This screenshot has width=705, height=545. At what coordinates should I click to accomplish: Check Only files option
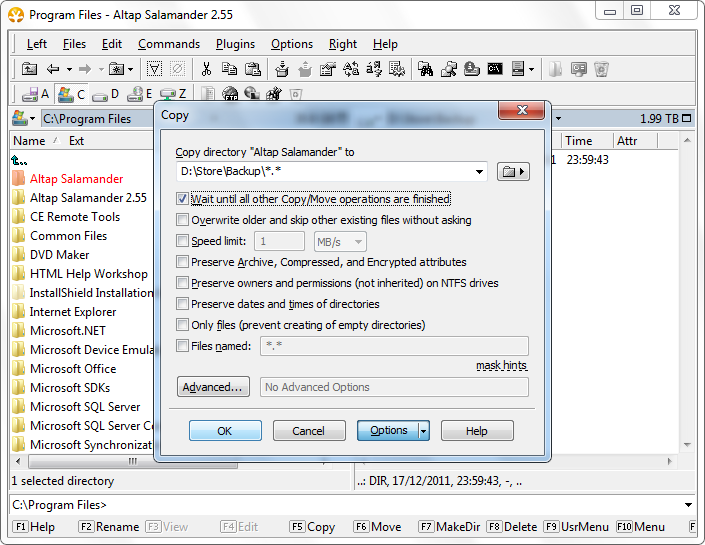pyautogui.click(x=182, y=325)
